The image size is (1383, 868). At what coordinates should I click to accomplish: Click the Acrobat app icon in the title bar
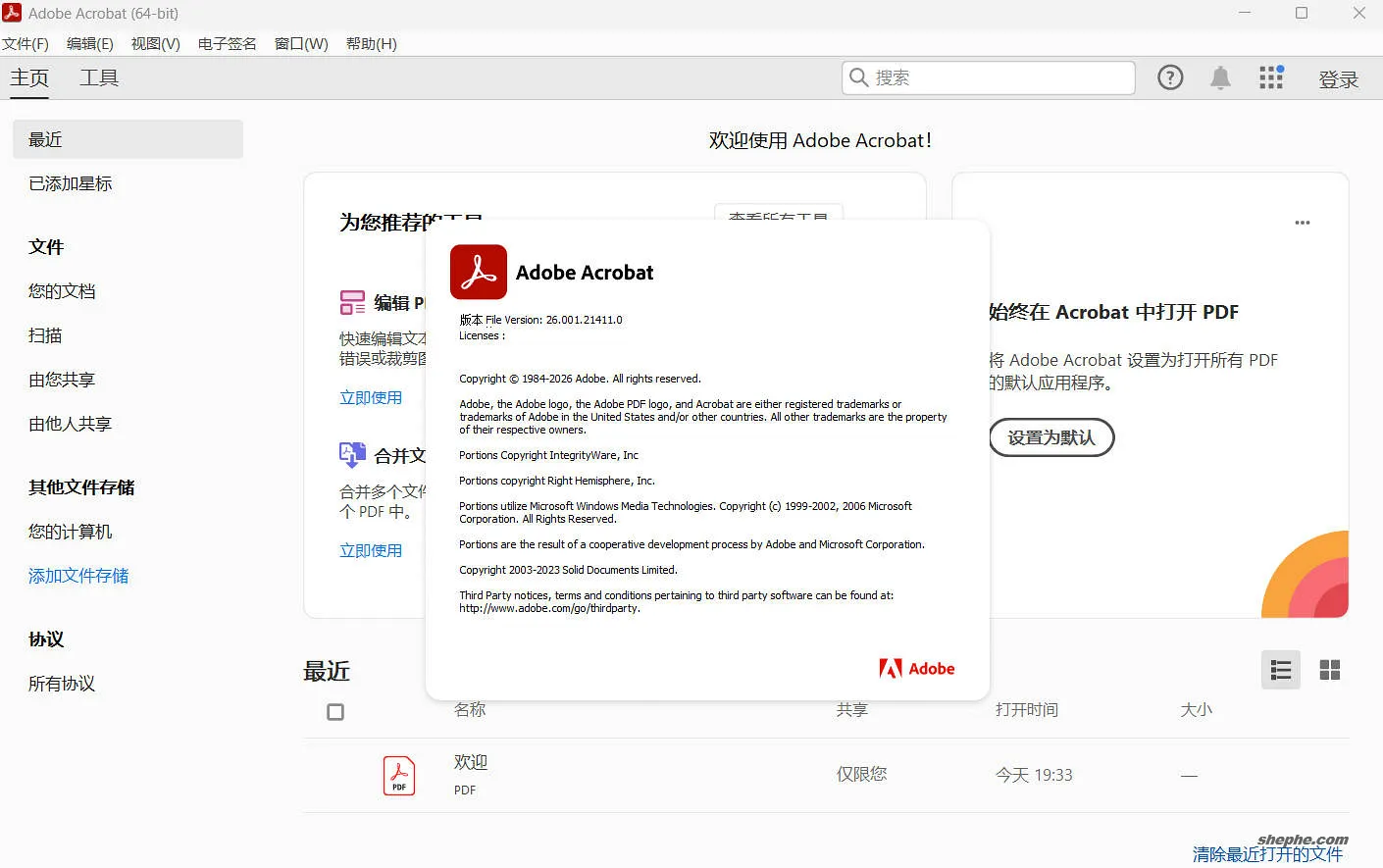point(12,13)
